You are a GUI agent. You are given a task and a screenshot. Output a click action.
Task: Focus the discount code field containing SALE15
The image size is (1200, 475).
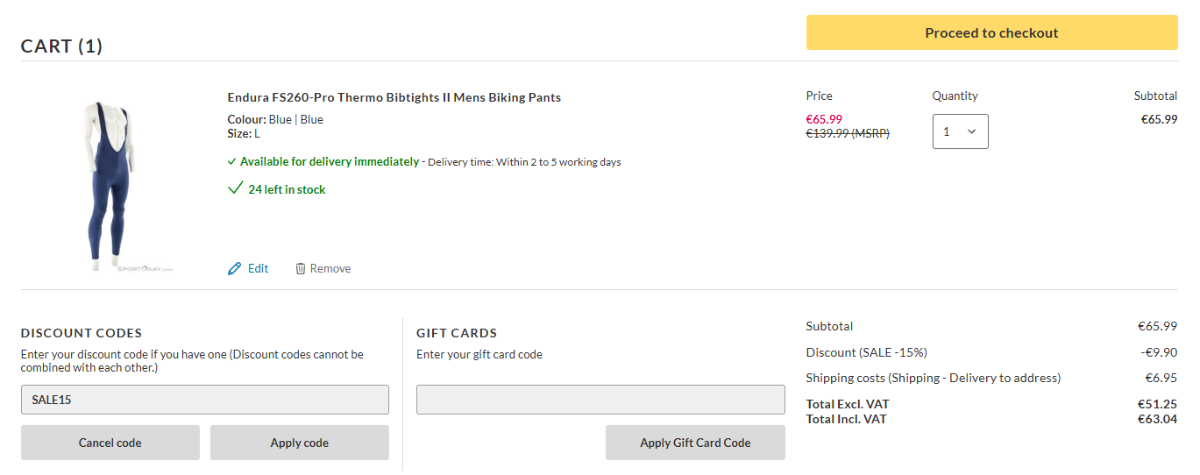click(205, 399)
